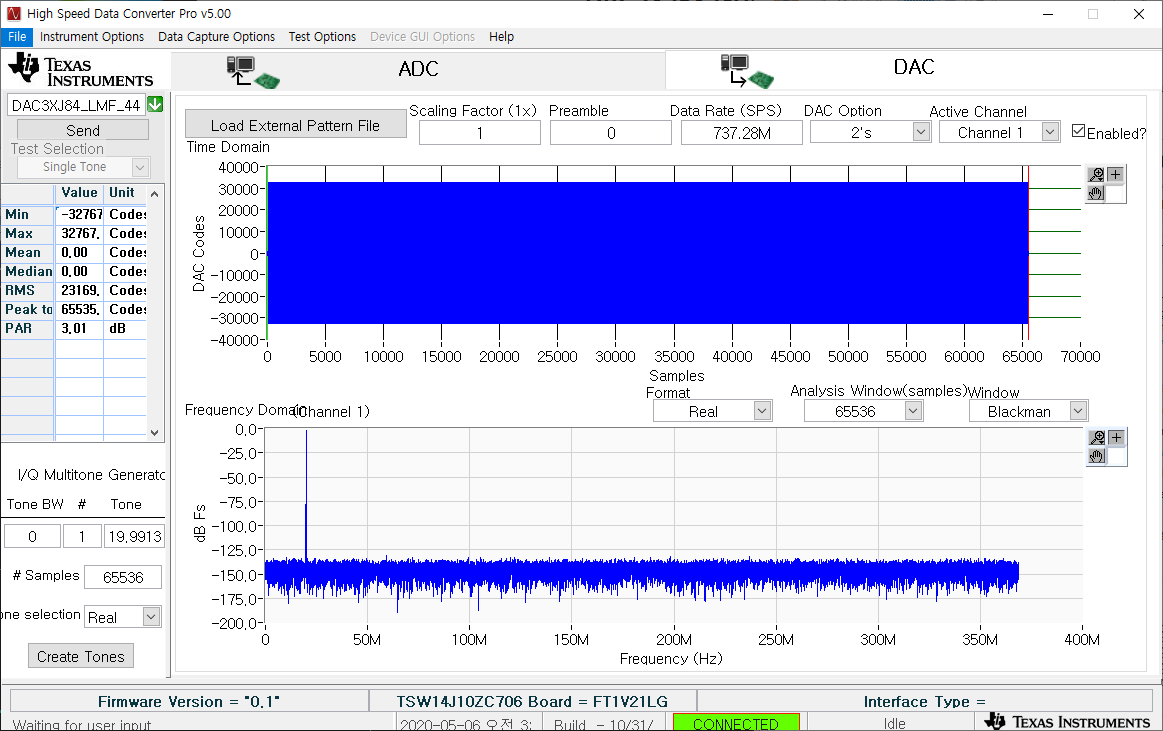Click the Texas Instruments logo at top left
The width and height of the screenshot is (1163, 731).
pos(81,70)
